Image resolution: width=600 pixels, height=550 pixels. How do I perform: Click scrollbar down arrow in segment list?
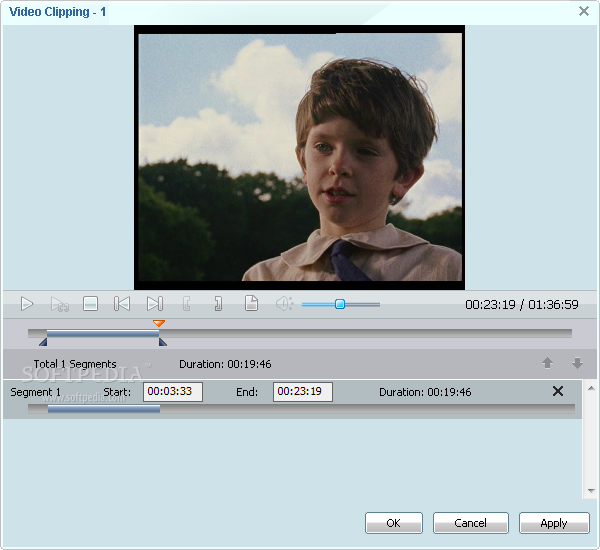591,490
